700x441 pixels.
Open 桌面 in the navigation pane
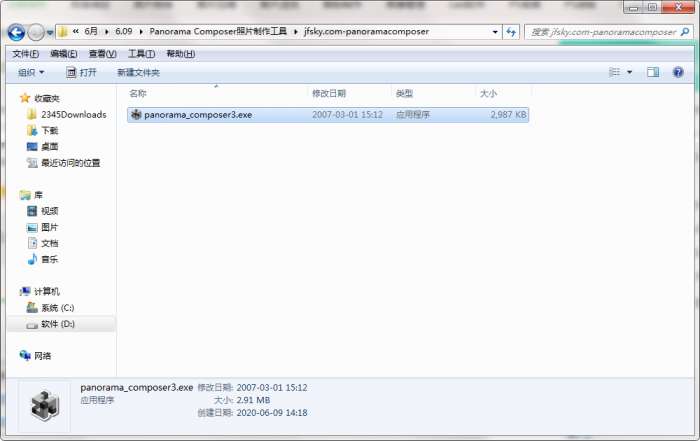50,147
